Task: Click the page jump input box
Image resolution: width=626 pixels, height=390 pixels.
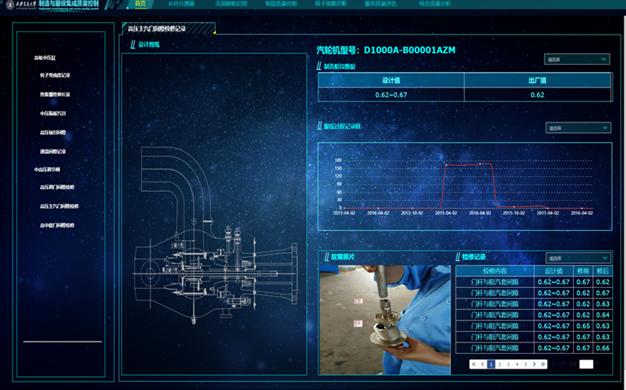Action: [586, 364]
